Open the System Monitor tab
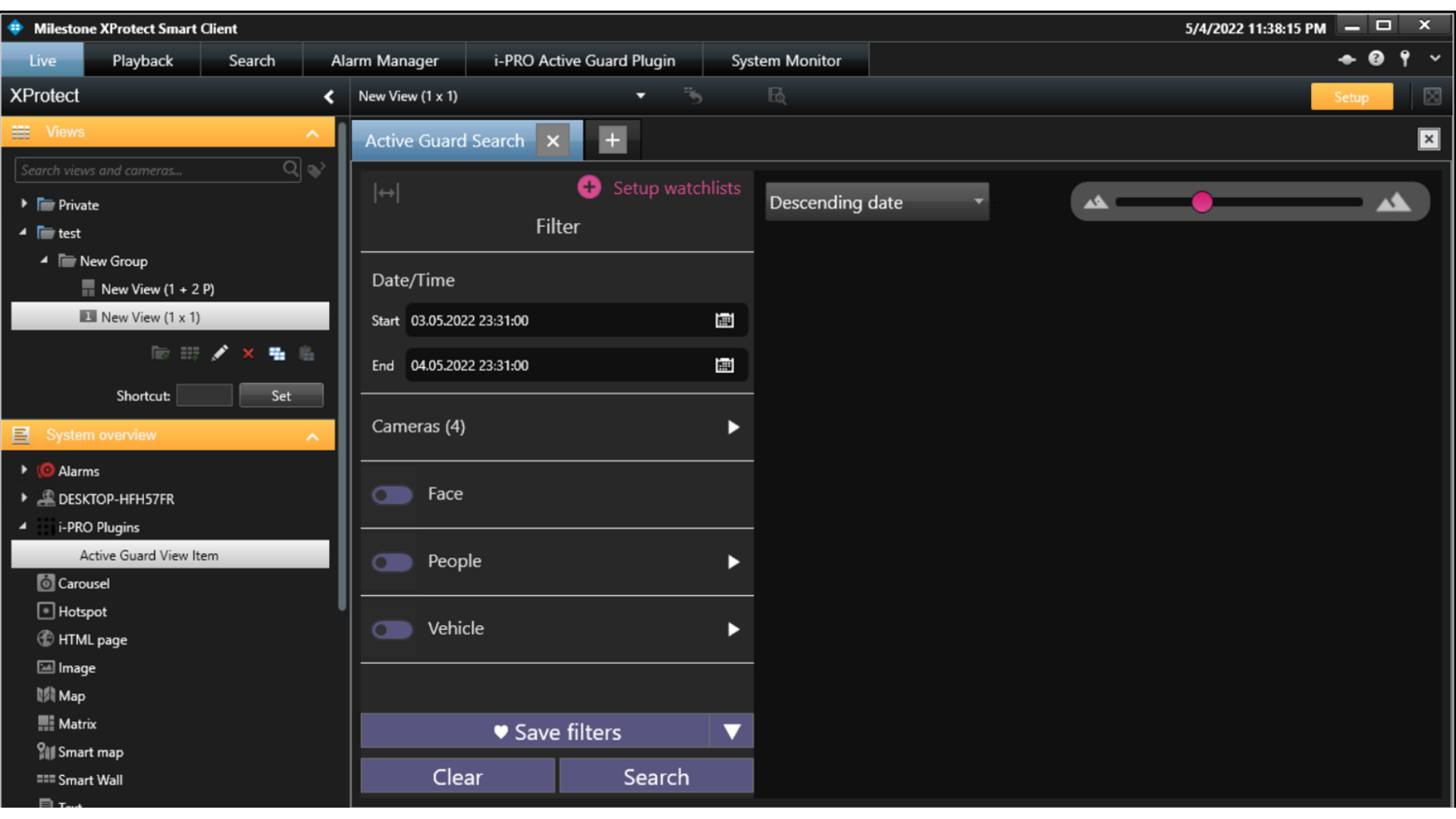The height and width of the screenshot is (819, 1456). coord(786,60)
